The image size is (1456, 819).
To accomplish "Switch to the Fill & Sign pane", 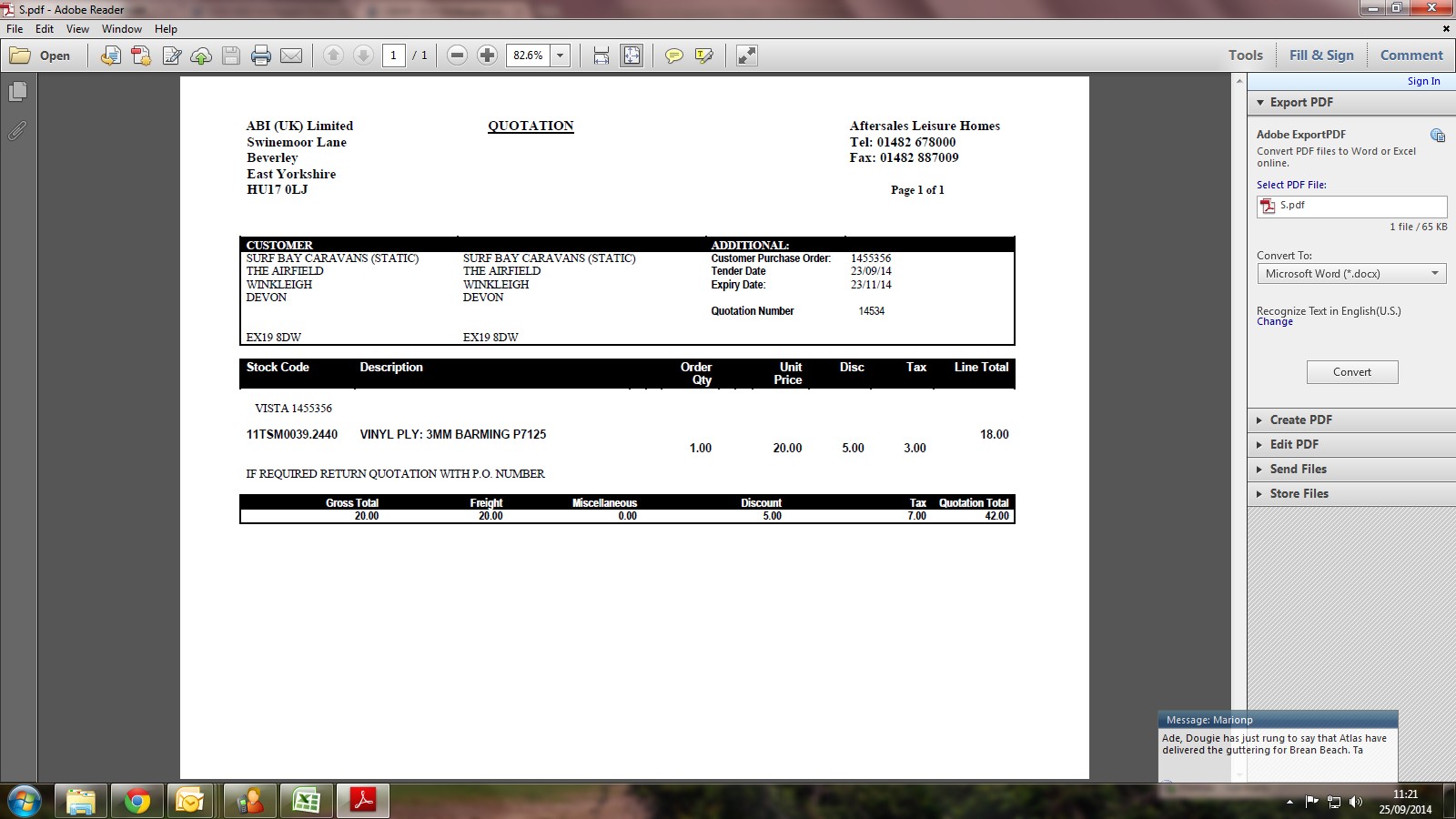I will coord(1321,56).
